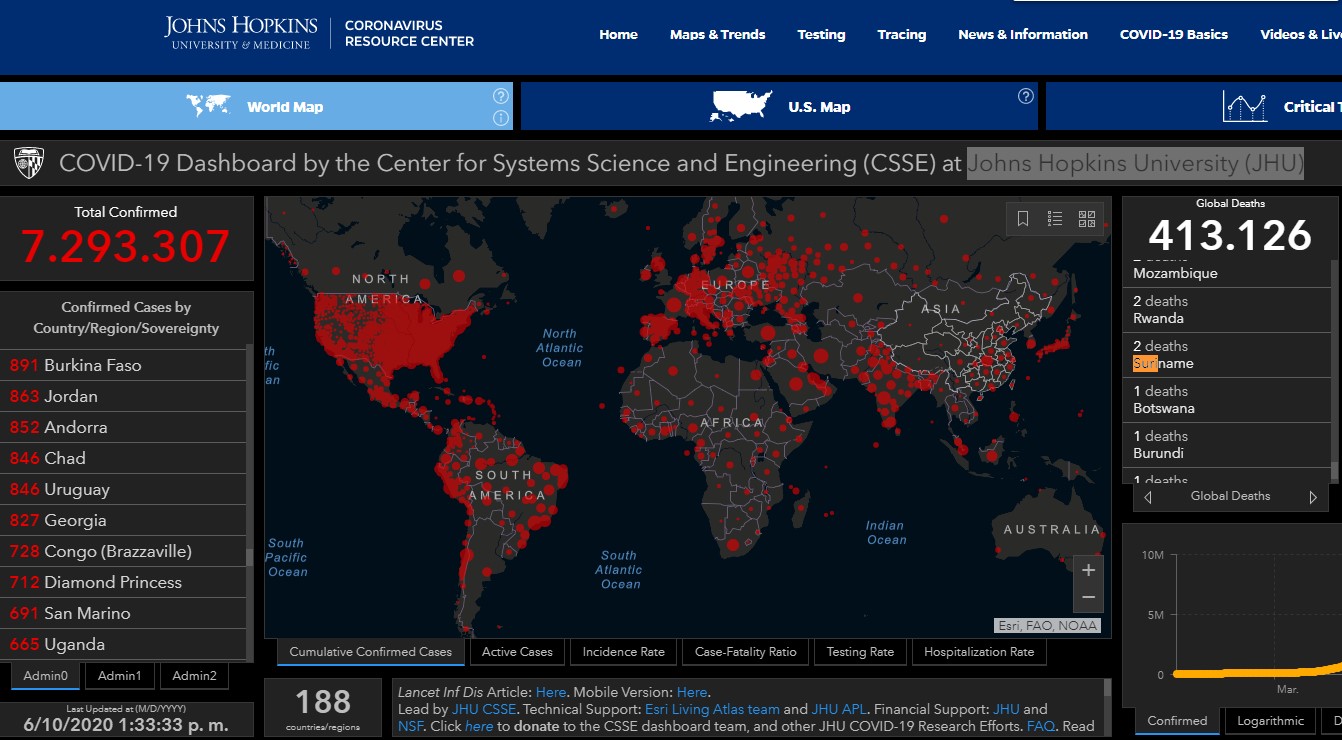
Task: Select Chad in the country list
Action: pos(122,458)
